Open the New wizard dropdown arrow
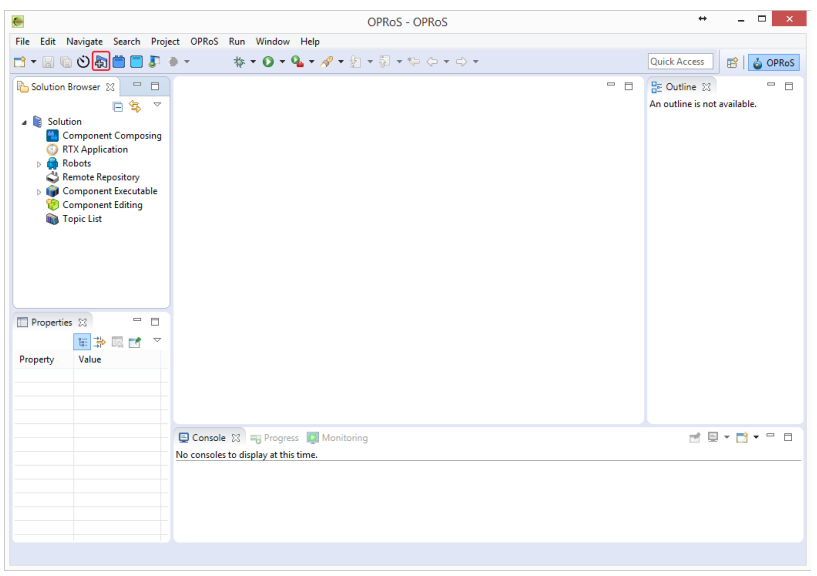Image resolution: width=817 pixels, height=576 pixels. pyautogui.click(x=33, y=62)
